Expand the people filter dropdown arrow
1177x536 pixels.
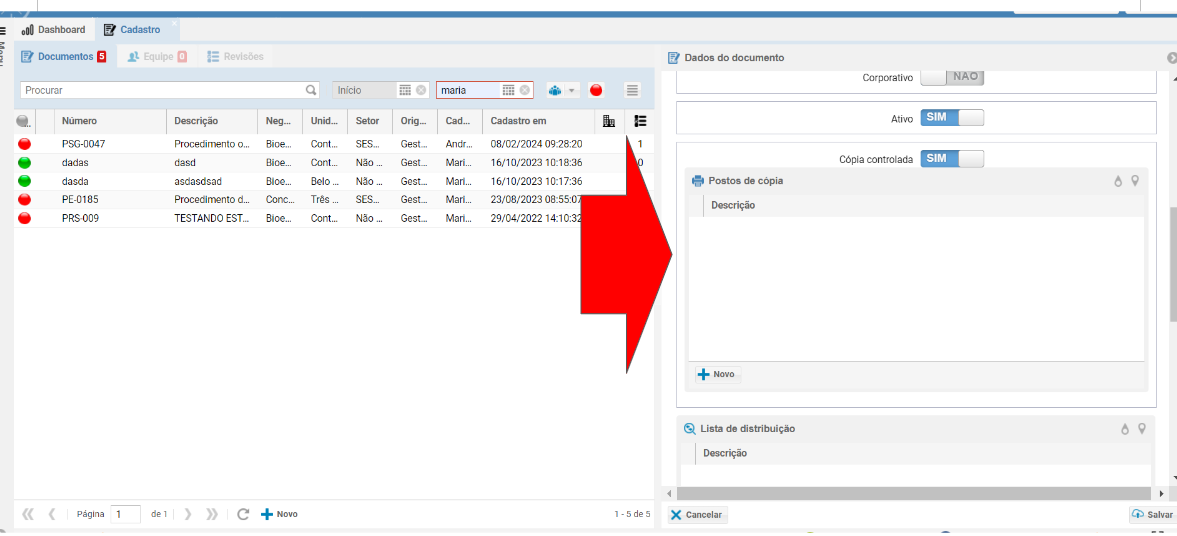572,90
